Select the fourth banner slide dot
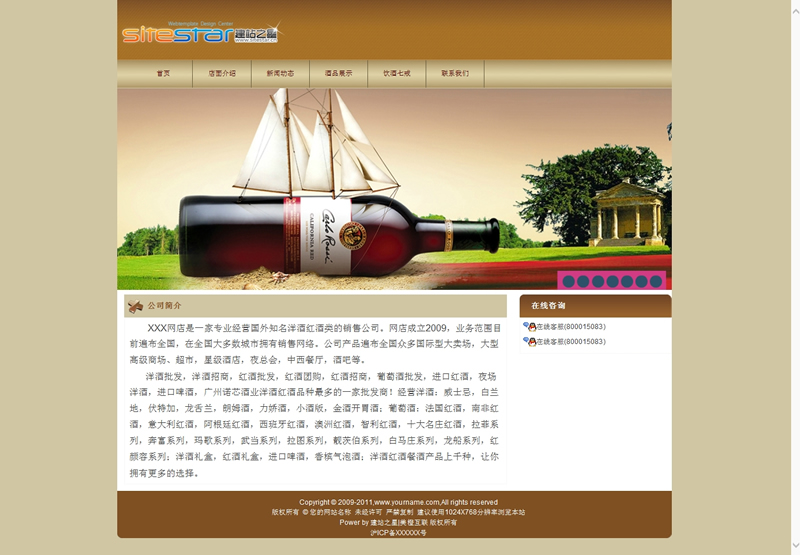The image size is (800, 555). coord(613,281)
